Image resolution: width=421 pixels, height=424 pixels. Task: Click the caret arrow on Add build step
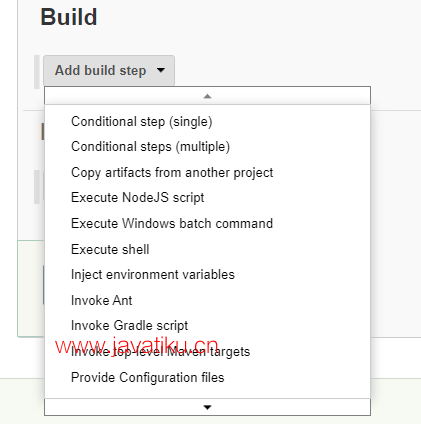tap(161, 70)
